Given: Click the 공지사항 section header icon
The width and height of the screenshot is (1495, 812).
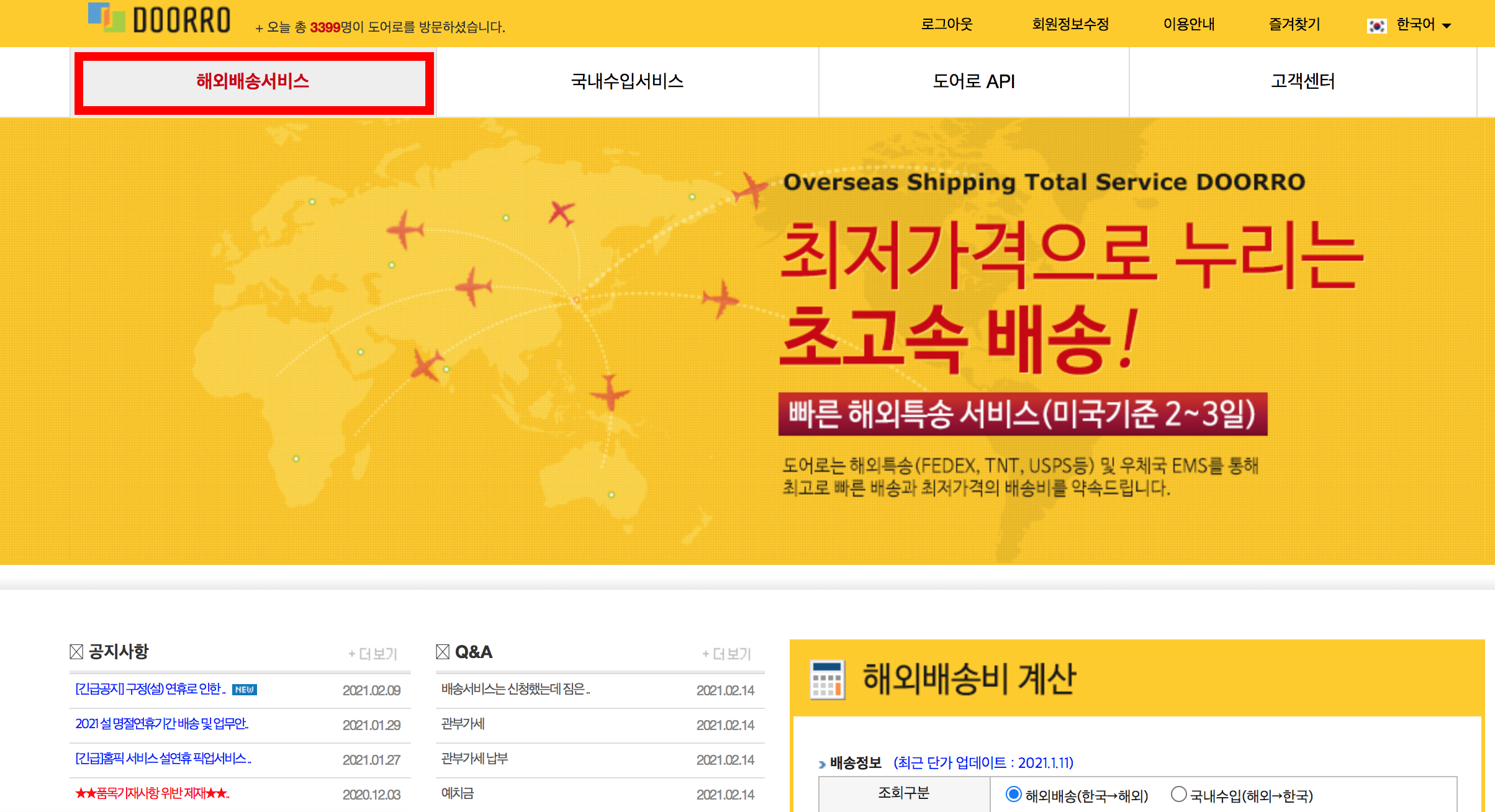Looking at the screenshot, I should [76, 652].
